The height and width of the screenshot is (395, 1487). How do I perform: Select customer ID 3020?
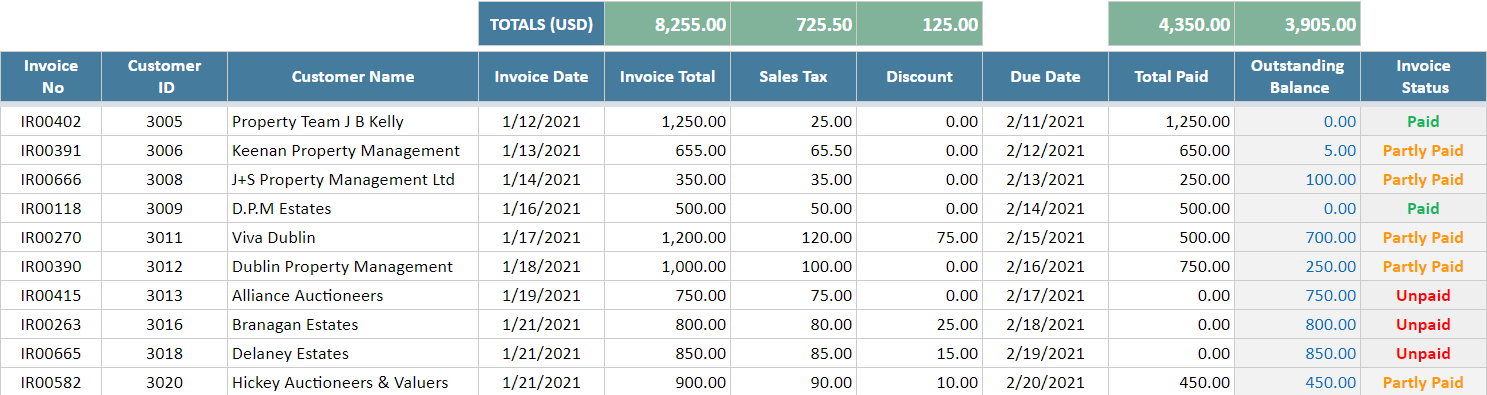(x=165, y=382)
